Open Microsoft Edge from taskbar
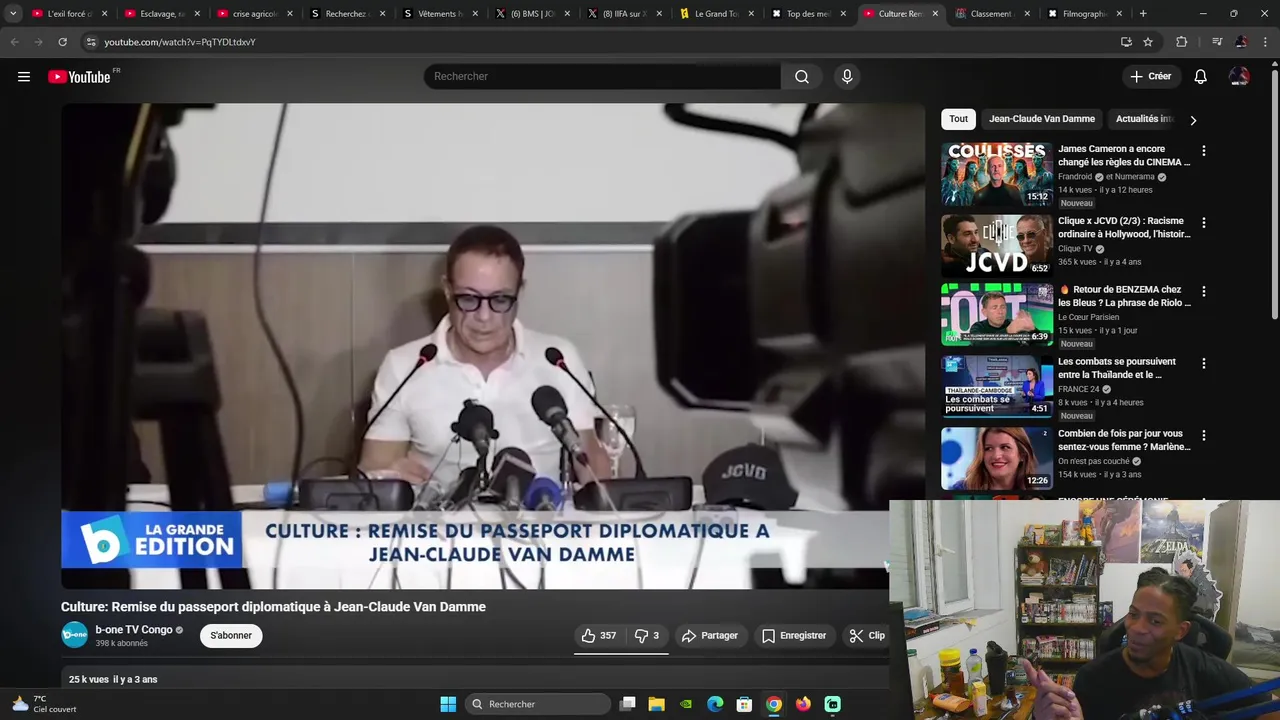Image resolution: width=1280 pixels, height=720 pixels. [x=715, y=704]
